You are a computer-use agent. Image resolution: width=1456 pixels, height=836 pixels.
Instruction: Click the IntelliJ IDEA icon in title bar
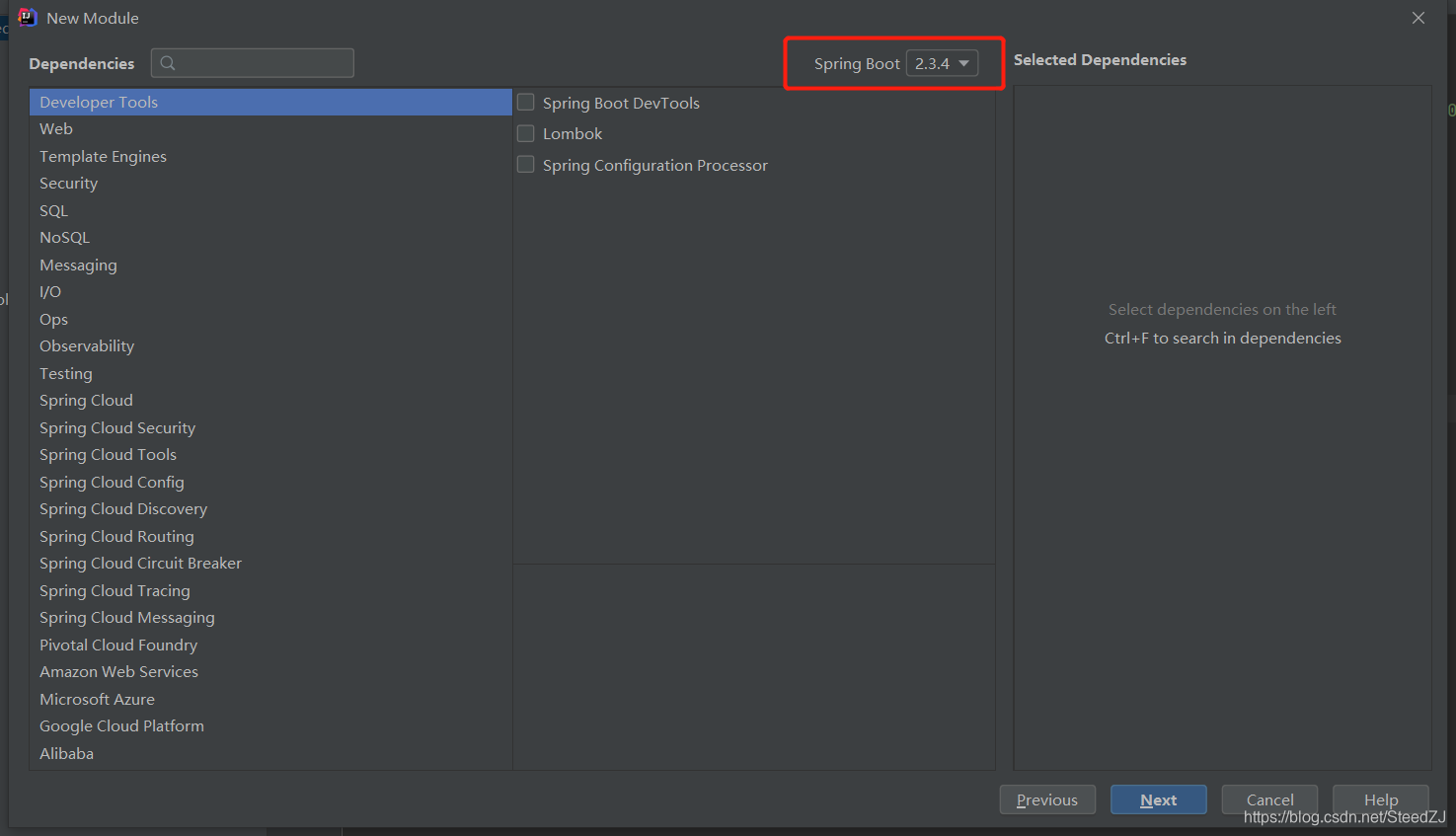[28, 18]
